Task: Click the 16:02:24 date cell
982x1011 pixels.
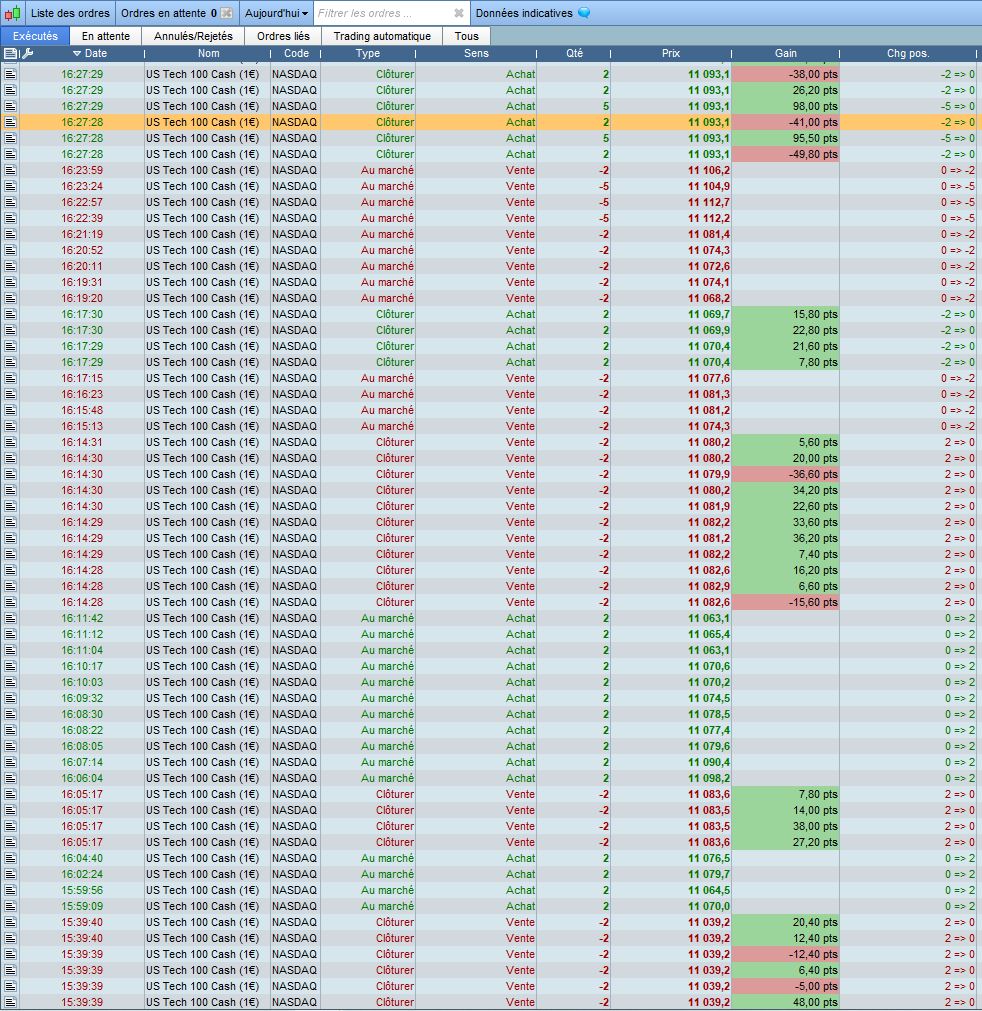Action: 82,874
